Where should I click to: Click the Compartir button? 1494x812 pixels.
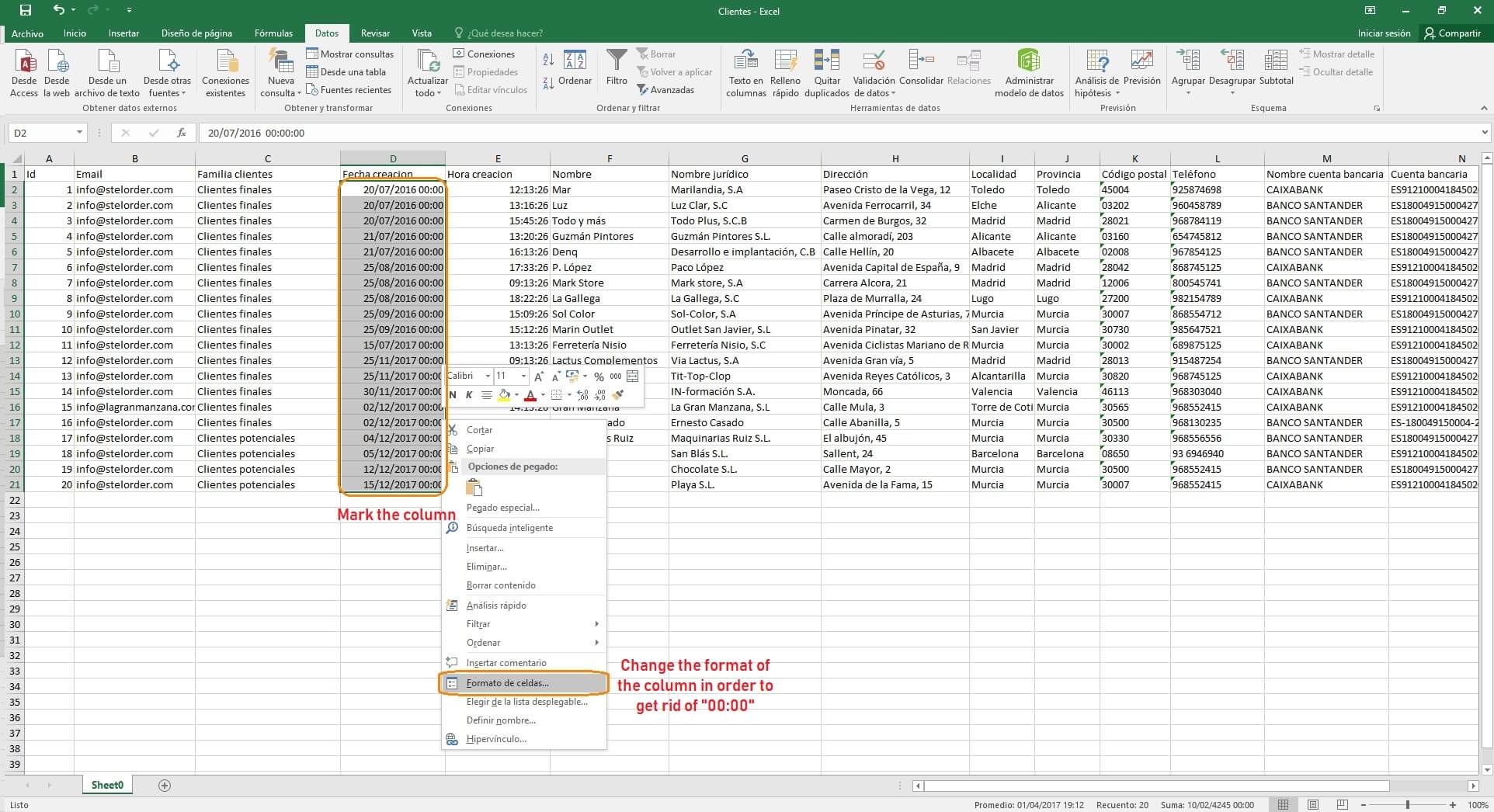click(1452, 33)
